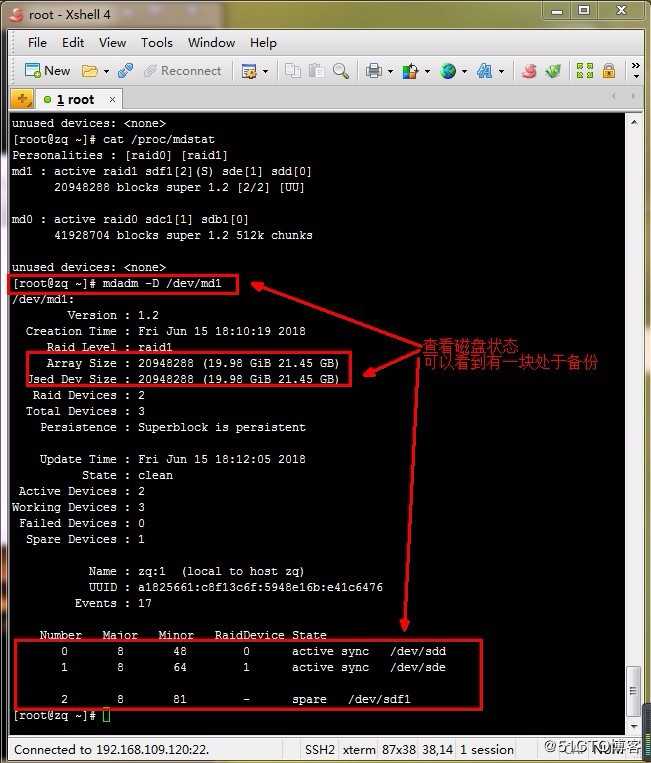Click the terminal scrollbar up arrow

click(x=633, y=122)
